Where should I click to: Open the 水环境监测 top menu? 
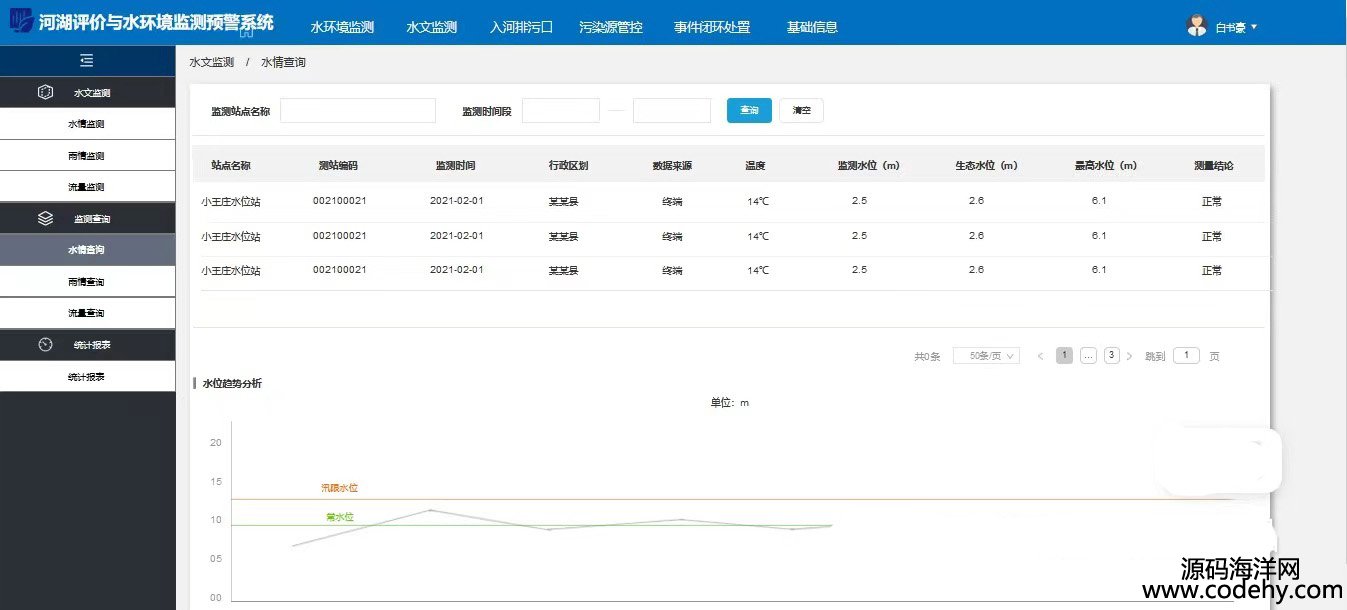point(342,27)
